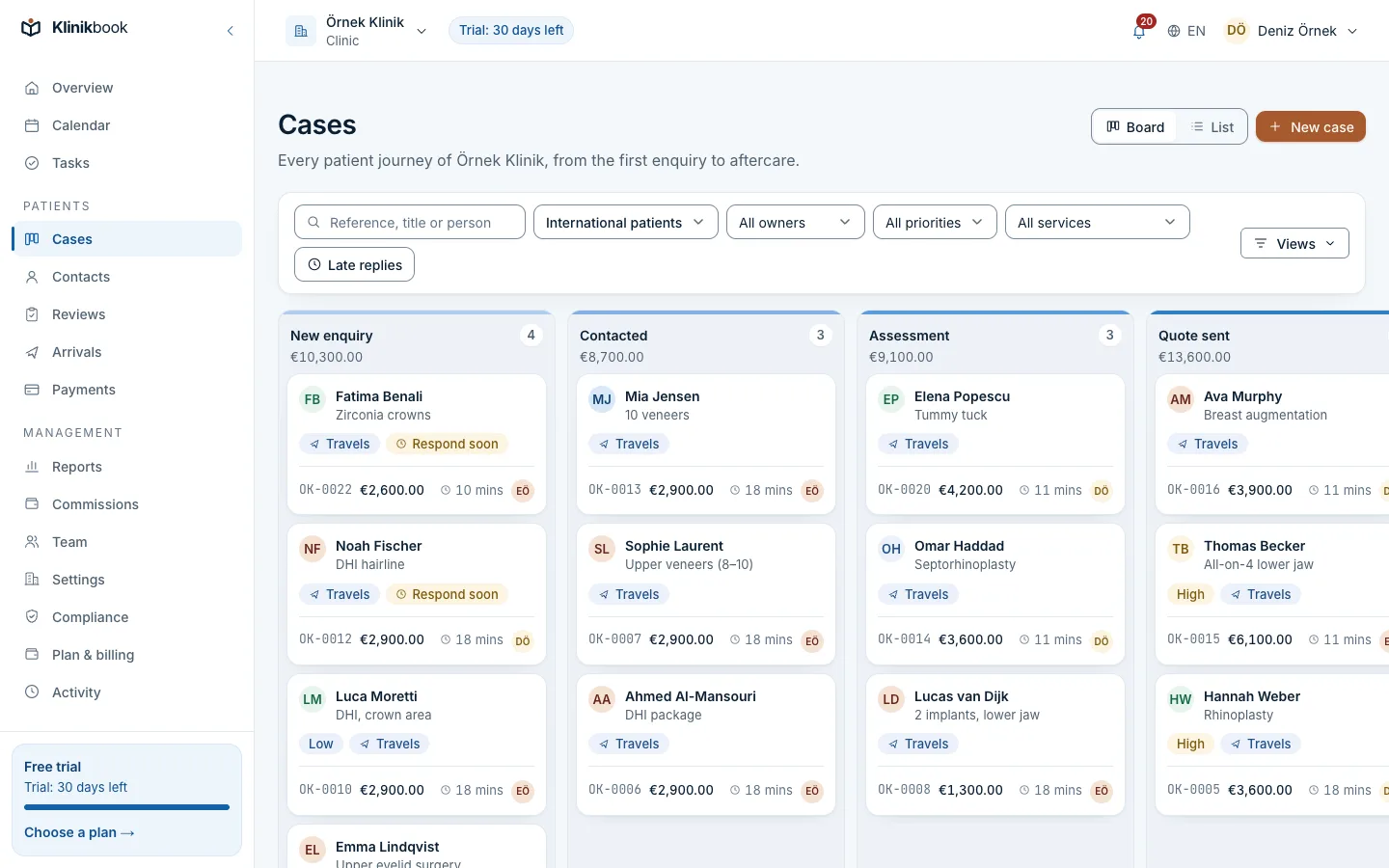Screen dimensions: 1389x868
Task: Click the AM avatar on Ava Murphy card
Action: (1181, 399)
